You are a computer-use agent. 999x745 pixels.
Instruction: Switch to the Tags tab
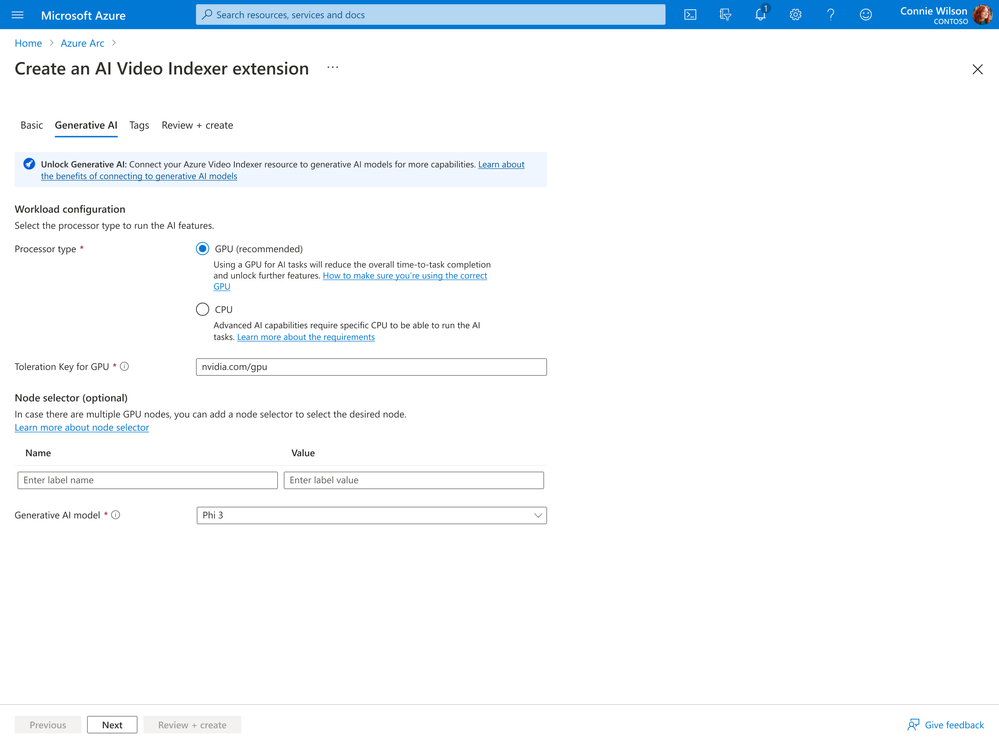[x=139, y=125]
